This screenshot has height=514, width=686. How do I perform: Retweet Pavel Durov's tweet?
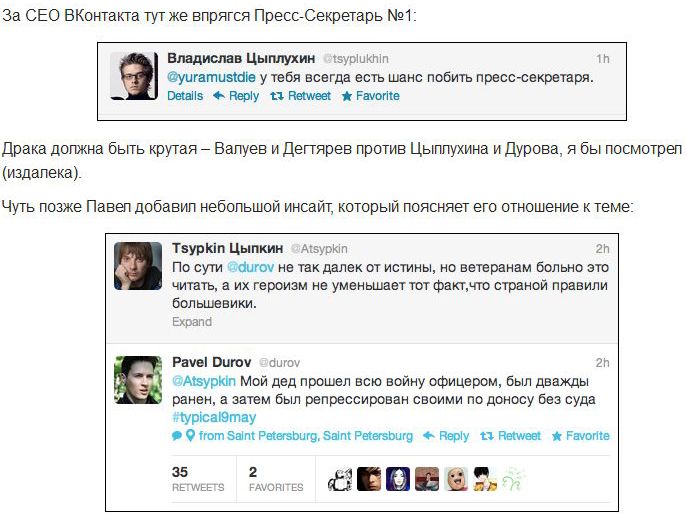[511, 436]
